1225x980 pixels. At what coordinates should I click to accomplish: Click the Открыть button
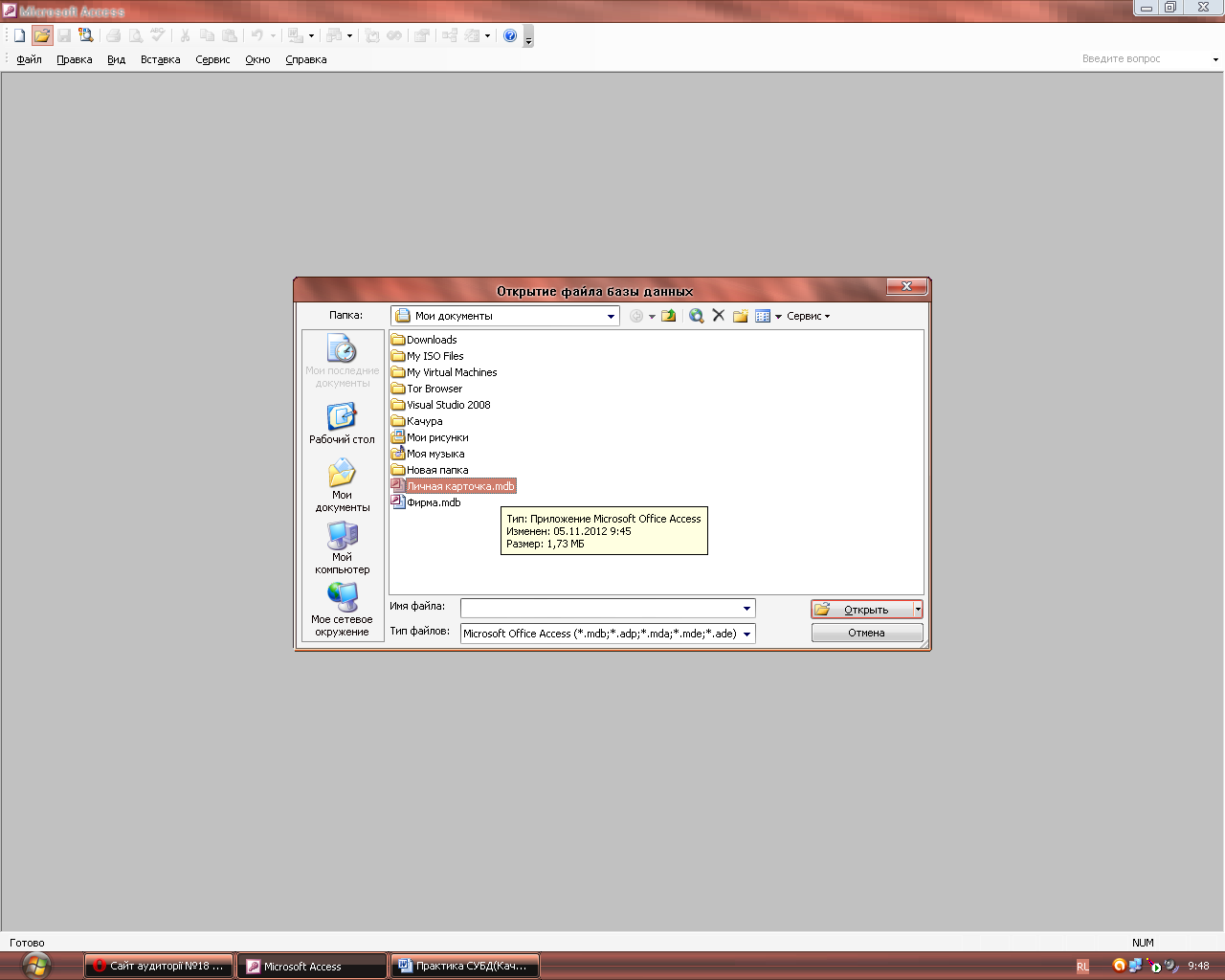click(x=861, y=610)
